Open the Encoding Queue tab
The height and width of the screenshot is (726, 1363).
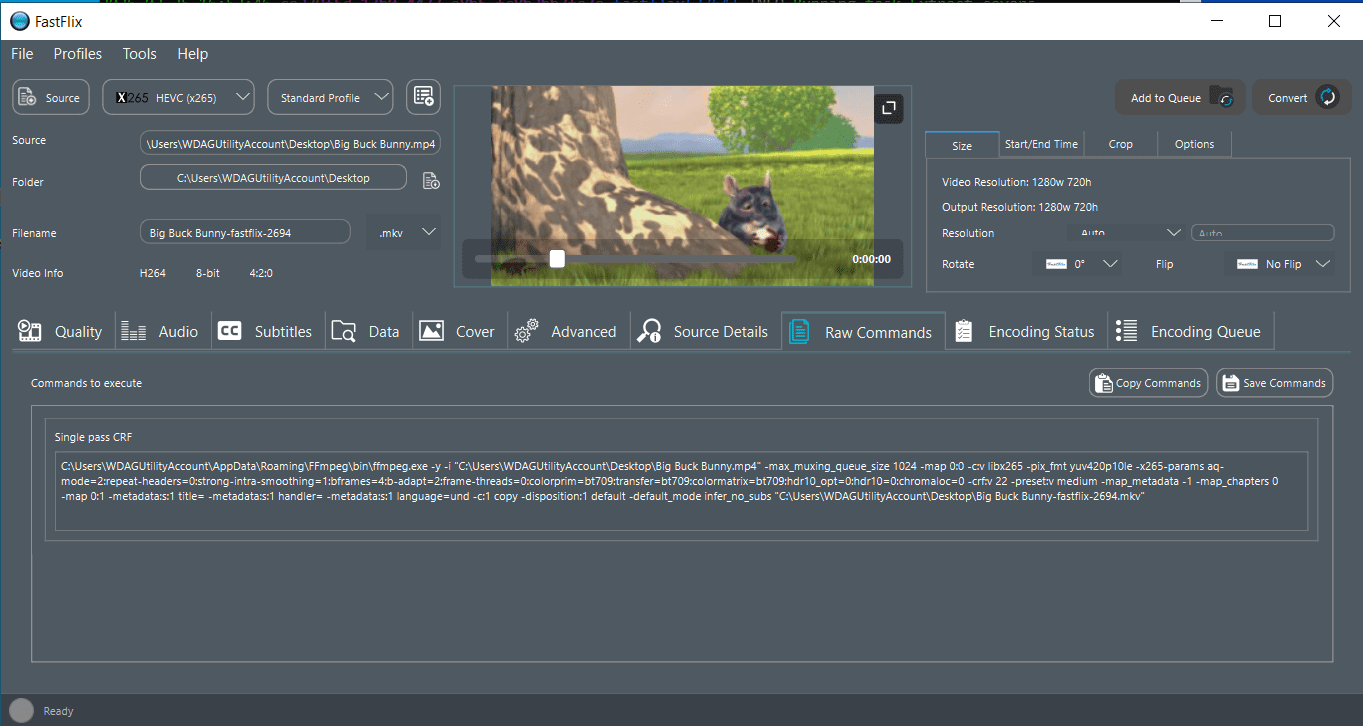(x=1191, y=331)
